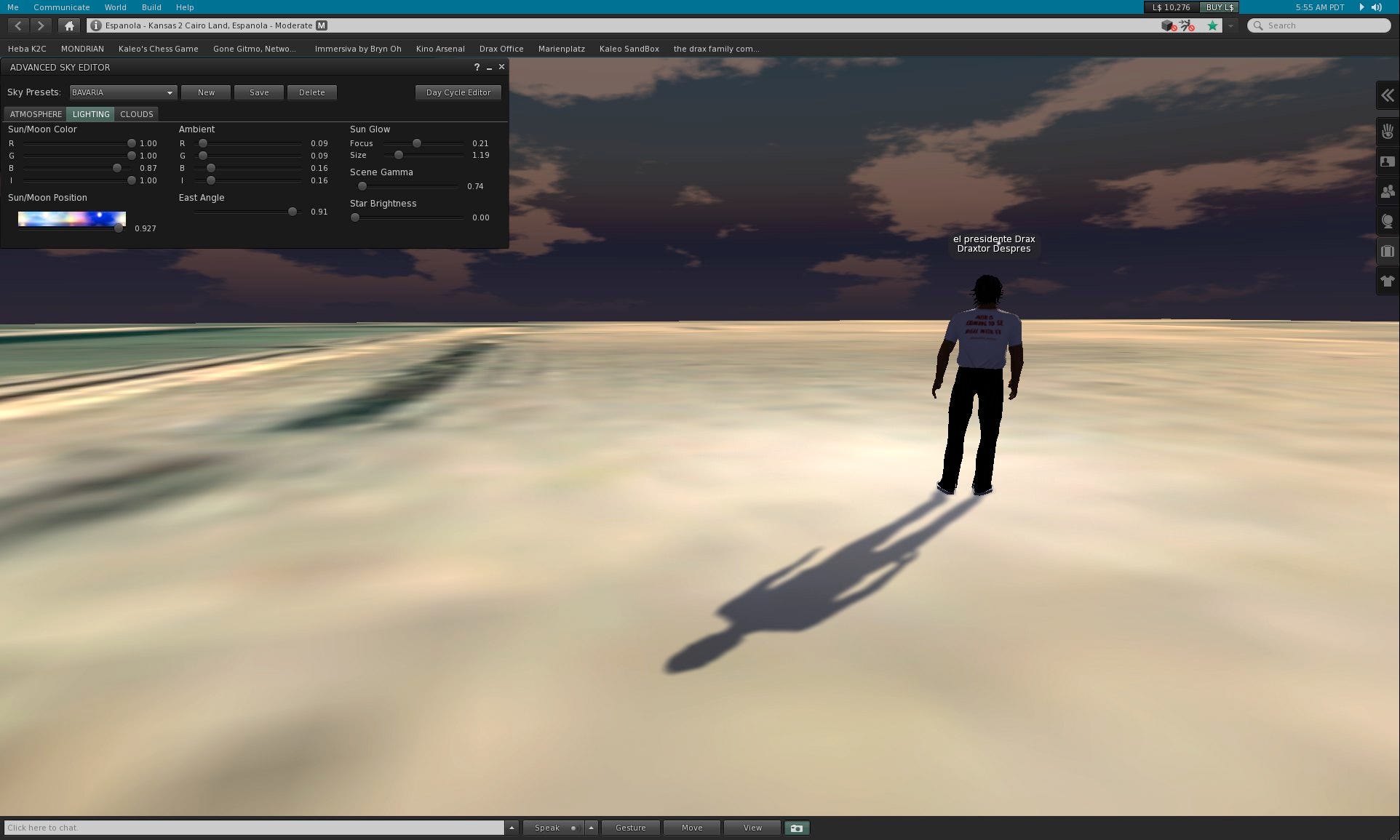Open the Appearance shirt icon in sidebar
This screenshot has height=840, width=1400.
pyautogui.click(x=1388, y=281)
